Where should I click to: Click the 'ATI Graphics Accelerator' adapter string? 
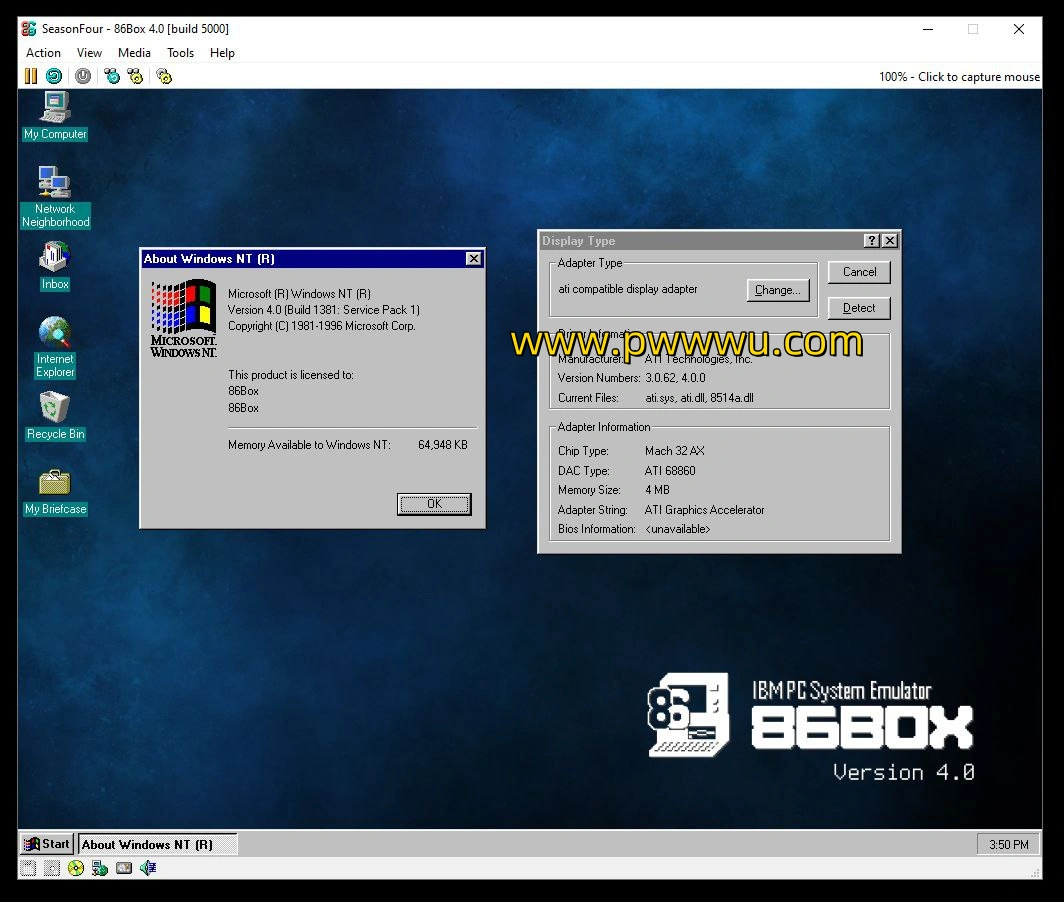click(704, 510)
